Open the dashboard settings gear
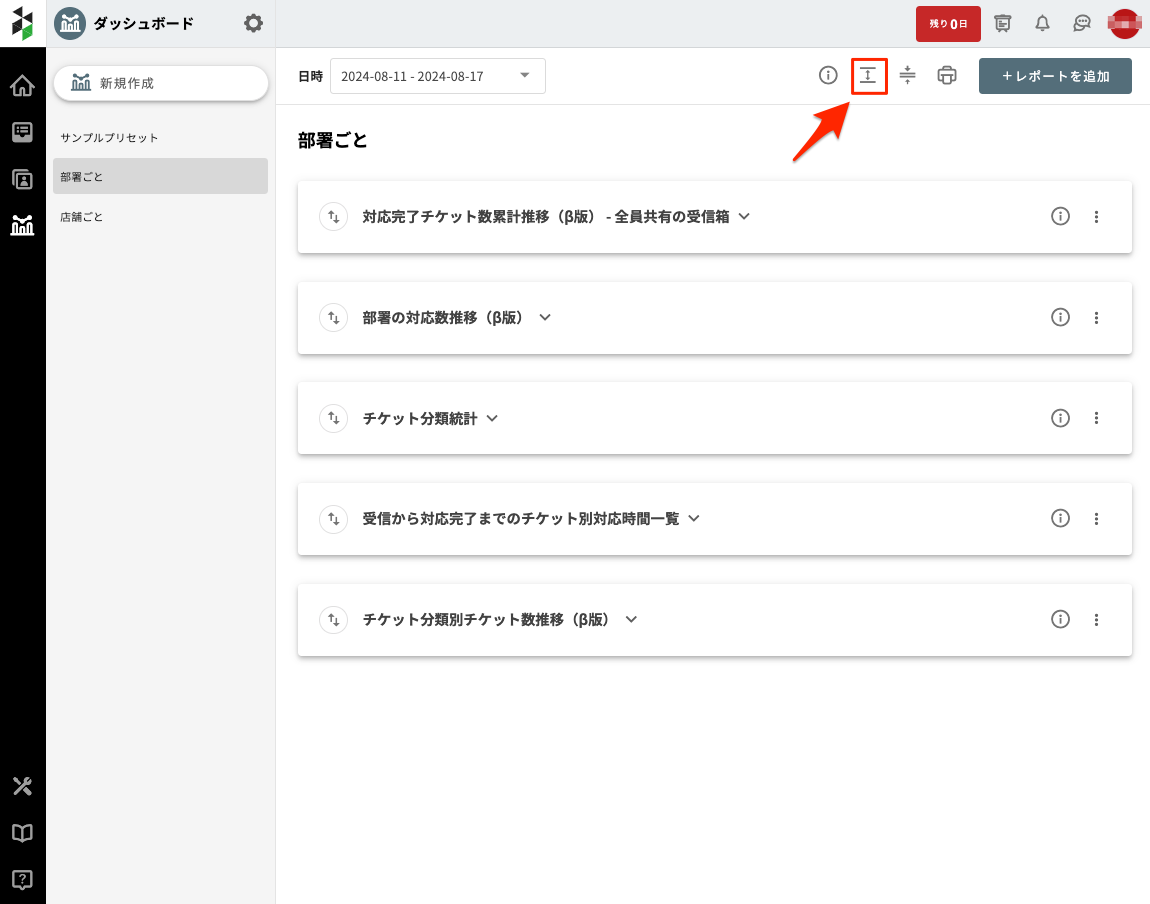The height and width of the screenshot is (904, 1150). pos(254,23)
